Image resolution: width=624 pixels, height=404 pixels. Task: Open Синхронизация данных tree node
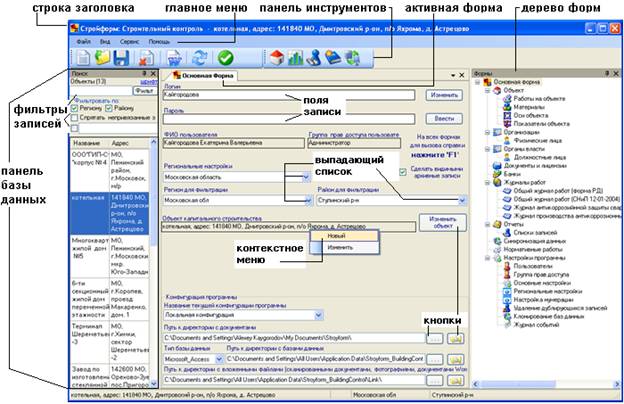(x=534, y=241)
